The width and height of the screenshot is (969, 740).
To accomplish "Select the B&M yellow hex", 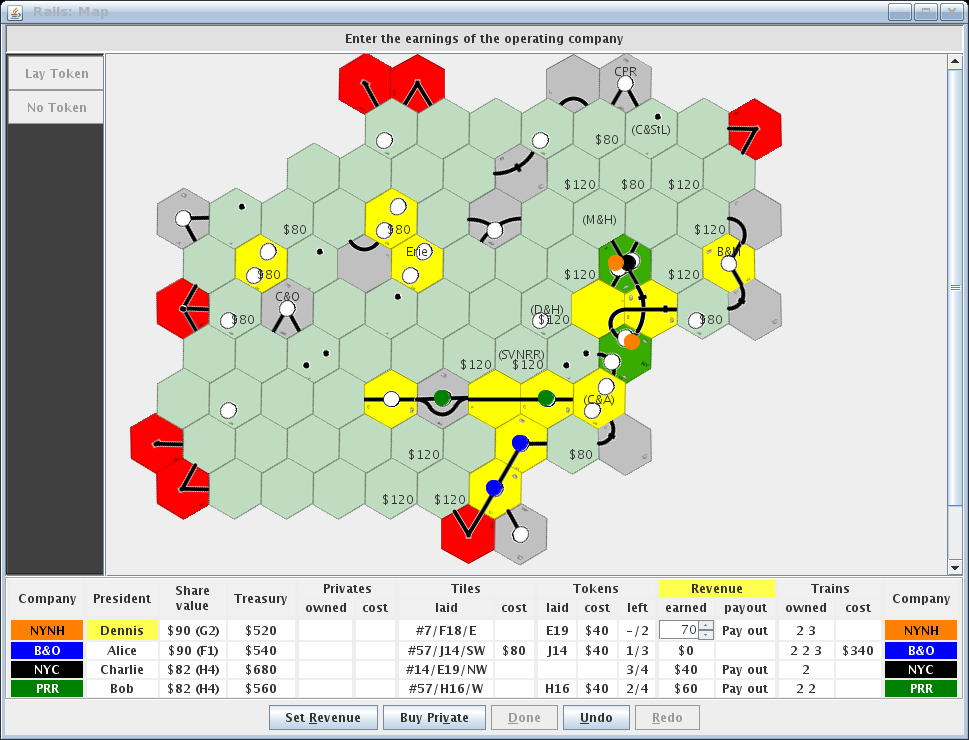I will [x=729, y=263].
